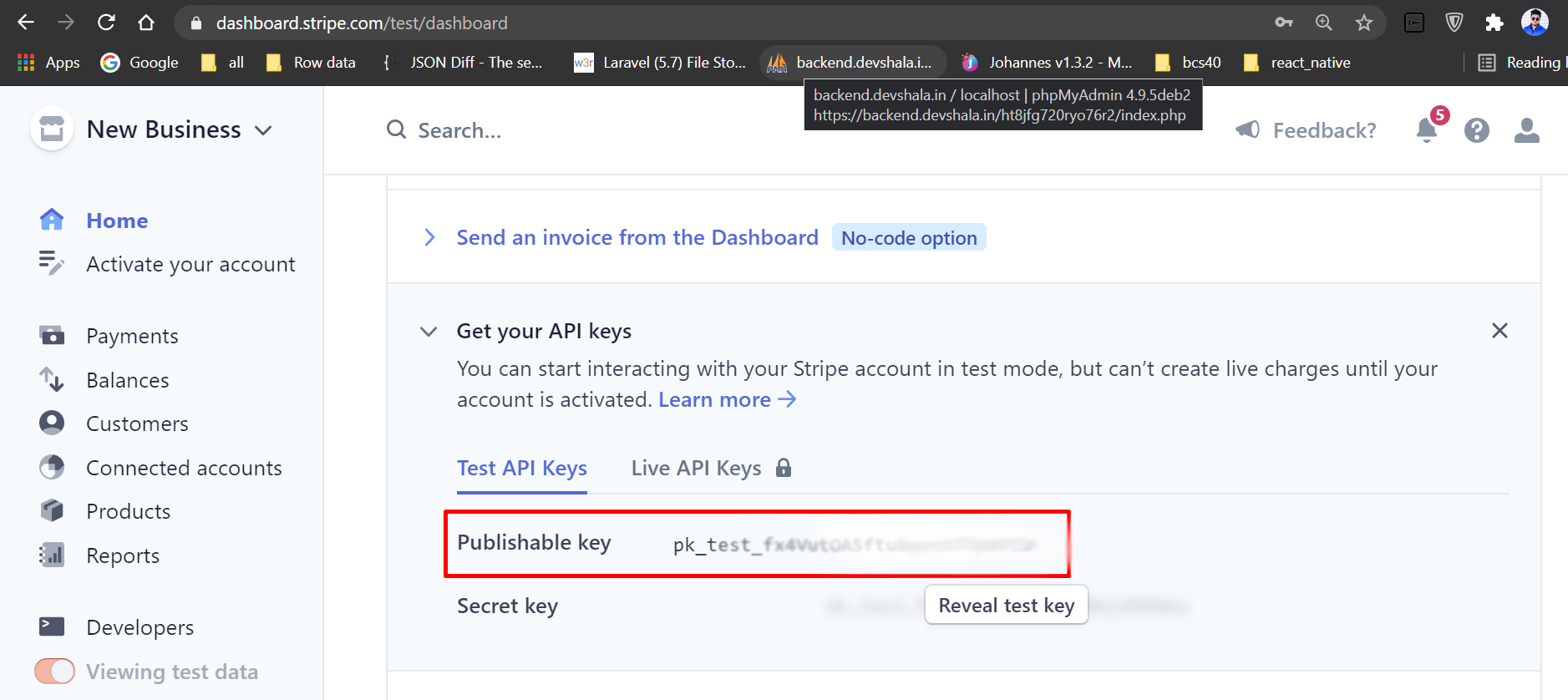Click the No-code option badge
The width and height of the screenshot is (1568, 700).
pos(909,237)
